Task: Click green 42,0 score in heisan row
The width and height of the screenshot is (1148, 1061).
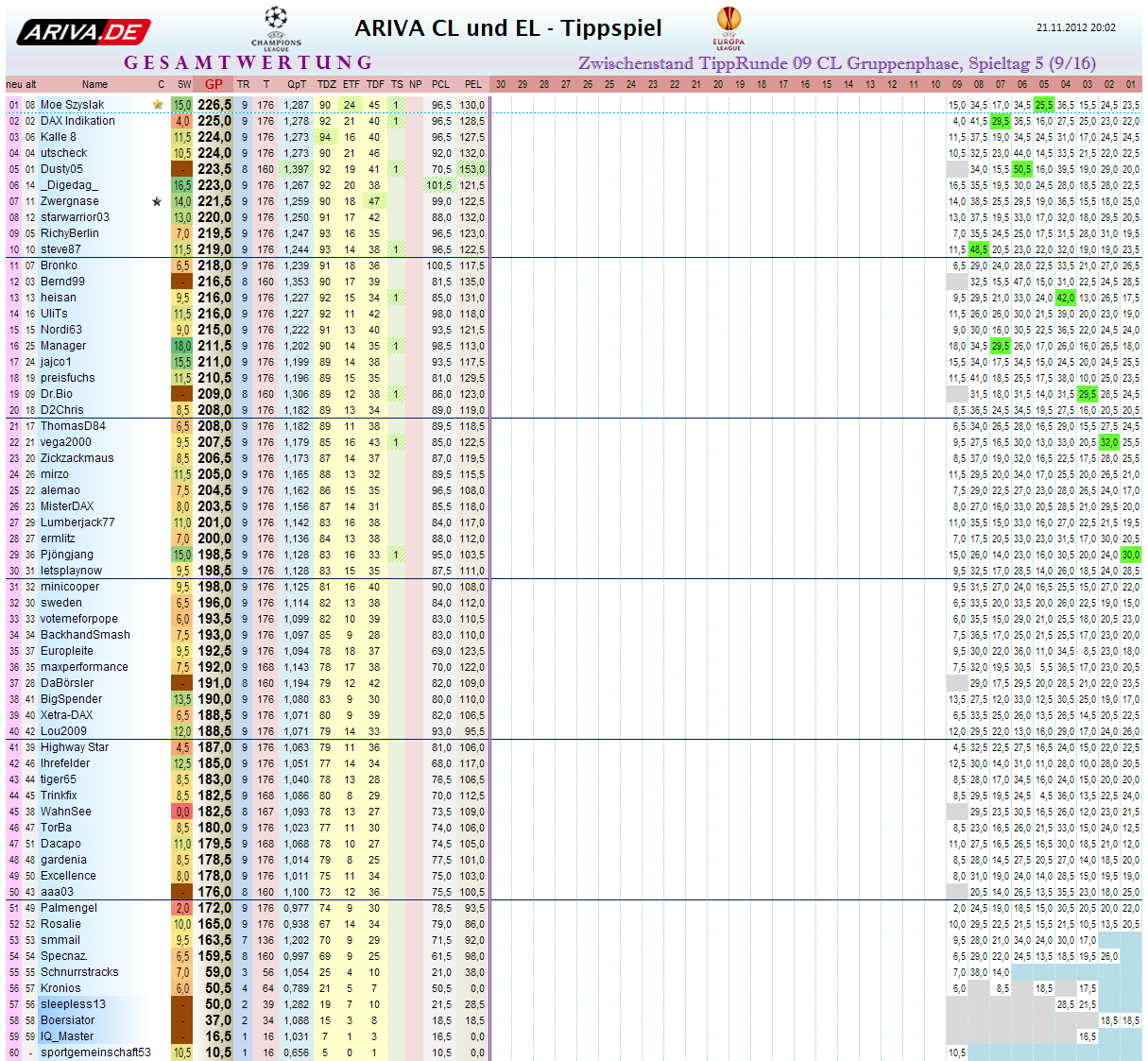Action: [1066, 298]
